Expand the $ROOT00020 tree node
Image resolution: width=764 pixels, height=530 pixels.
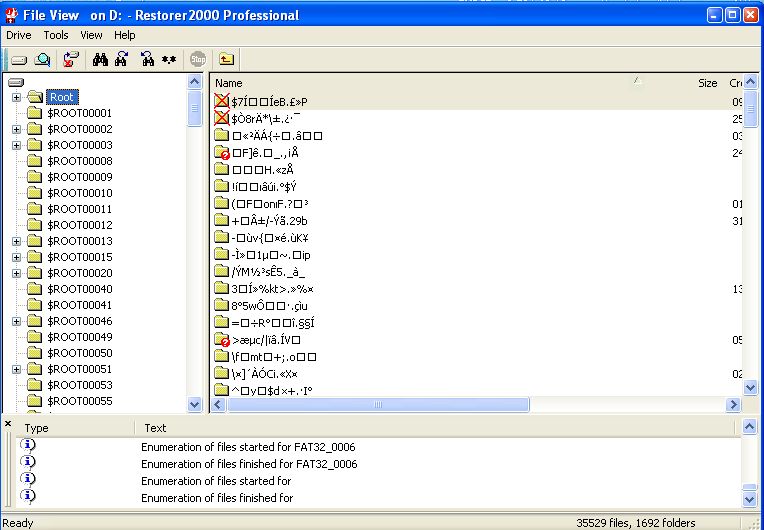pyautogui.click(x=17, y=273)
